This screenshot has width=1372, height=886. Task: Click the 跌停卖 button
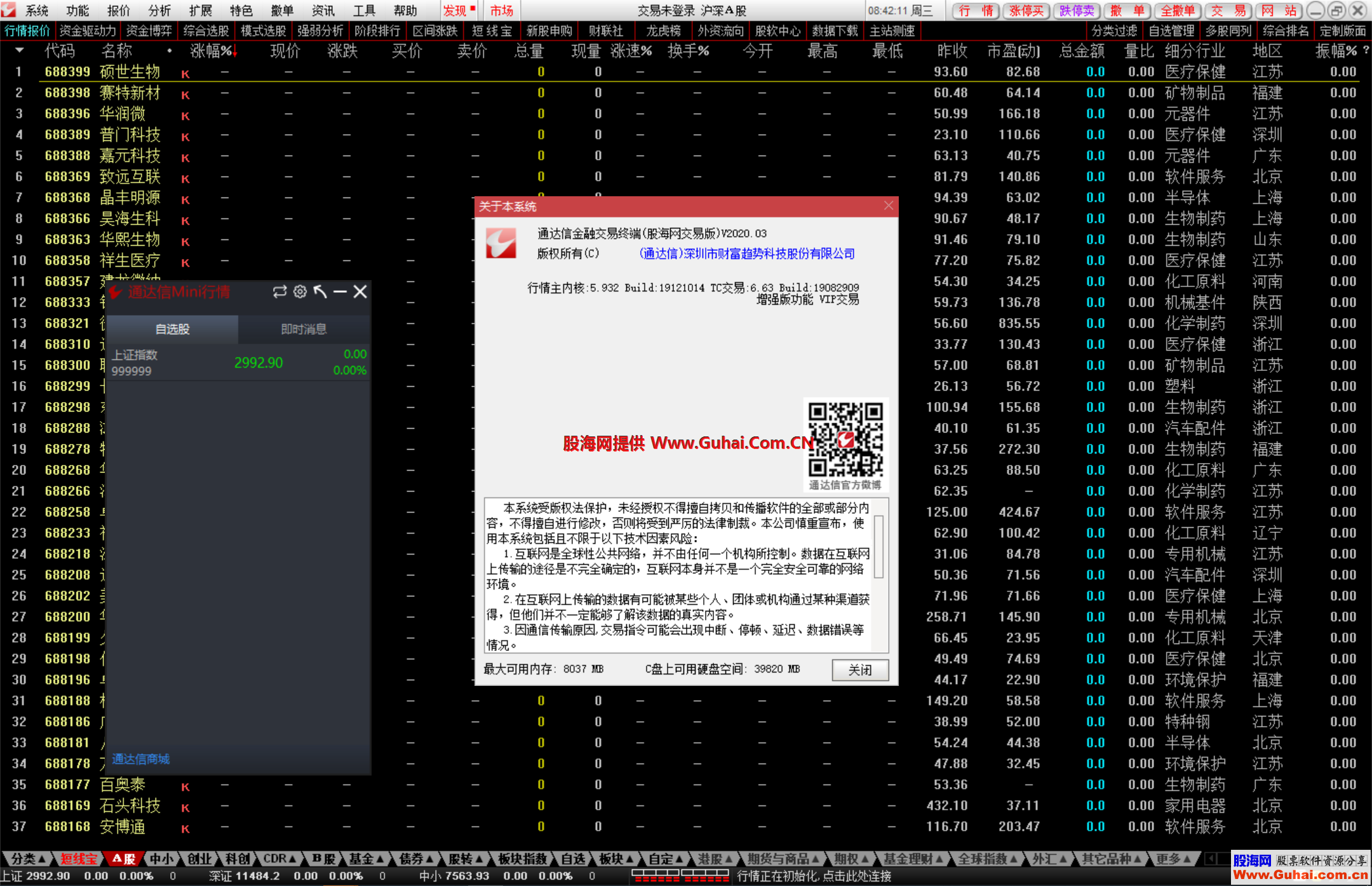pyautogui.click(x=1077, y=11)
